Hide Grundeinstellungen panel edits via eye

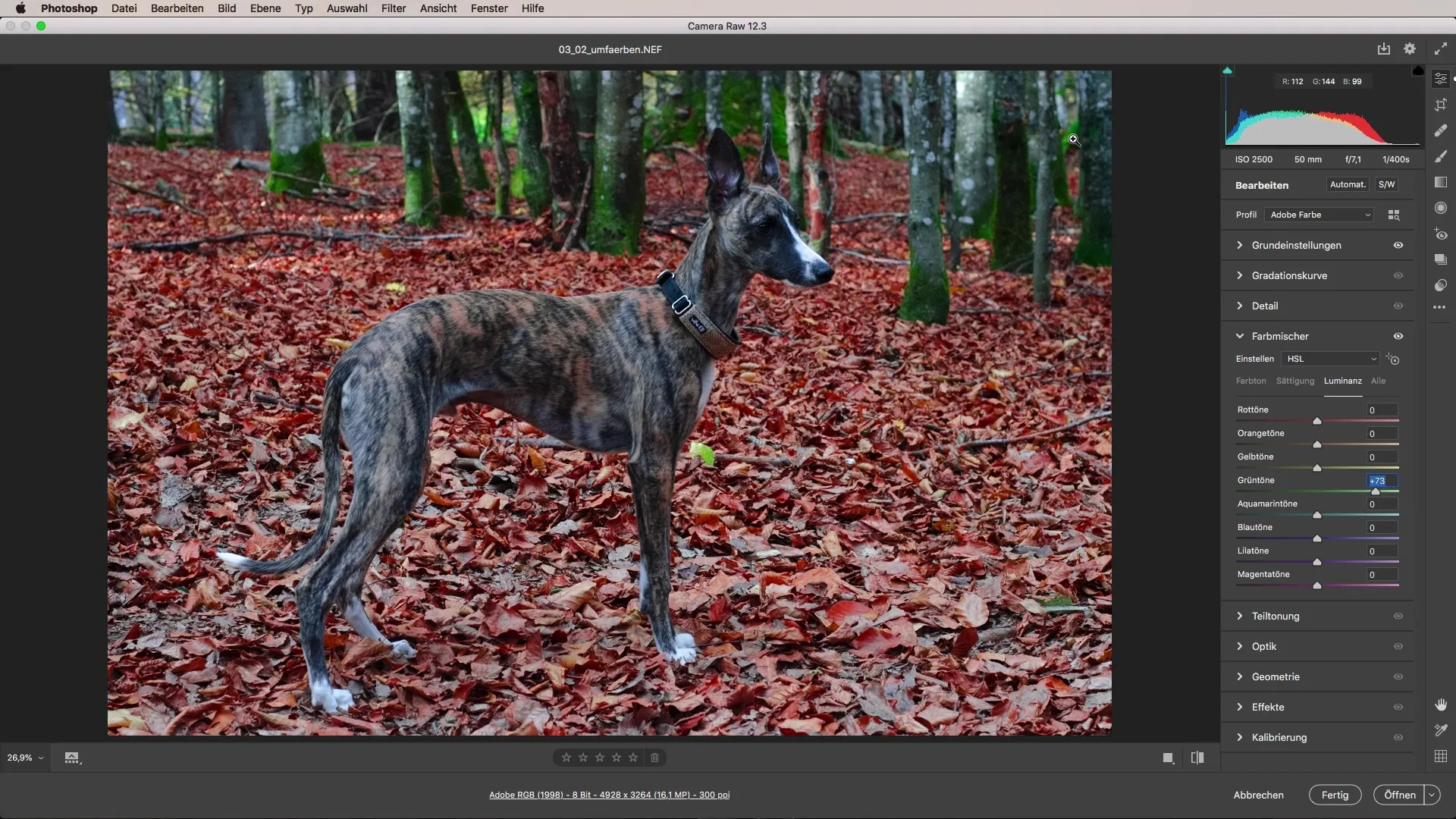pyautogui.click(x=1398, y=246)
